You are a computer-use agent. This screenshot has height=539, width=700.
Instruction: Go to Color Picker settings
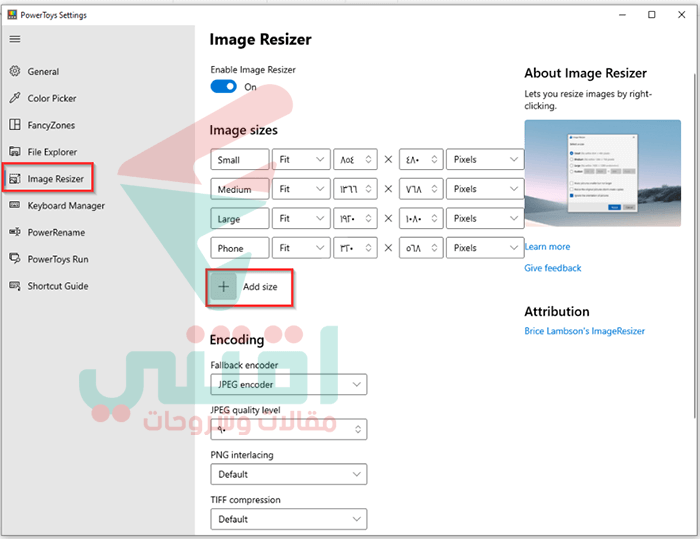(52, 98)
